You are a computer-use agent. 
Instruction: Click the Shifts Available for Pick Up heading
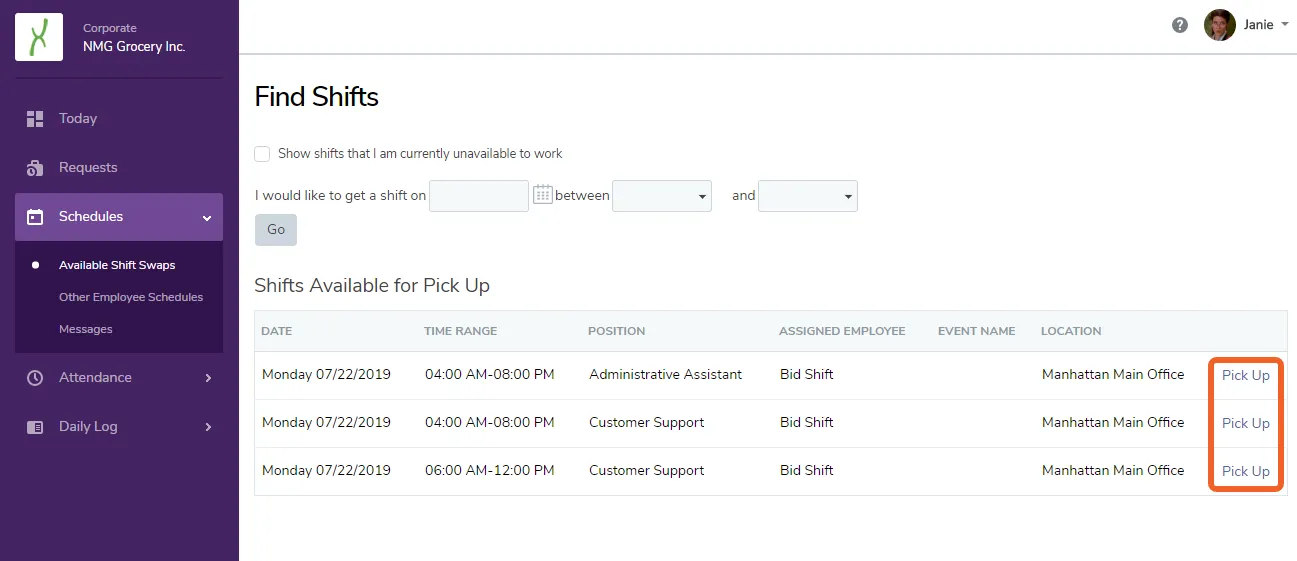(372, 286)
